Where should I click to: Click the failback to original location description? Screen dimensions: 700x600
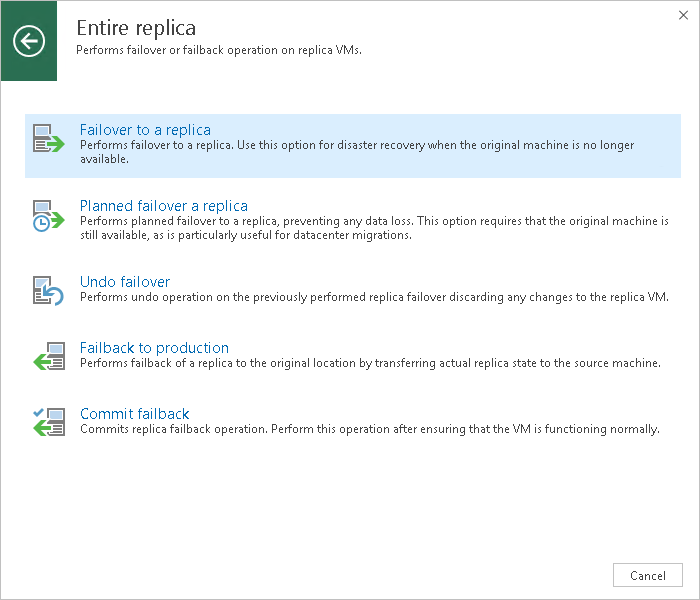(370, 364)
